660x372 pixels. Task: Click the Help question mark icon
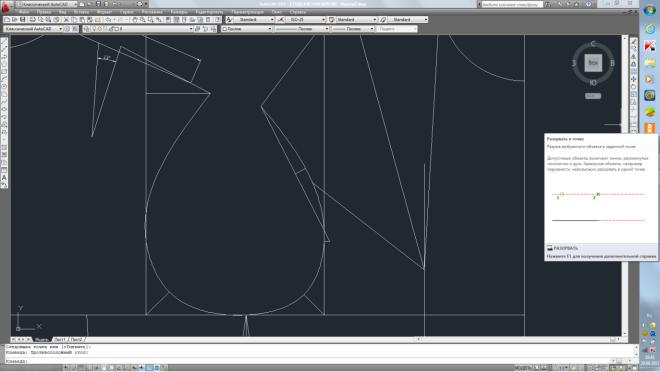pos(588,4)
